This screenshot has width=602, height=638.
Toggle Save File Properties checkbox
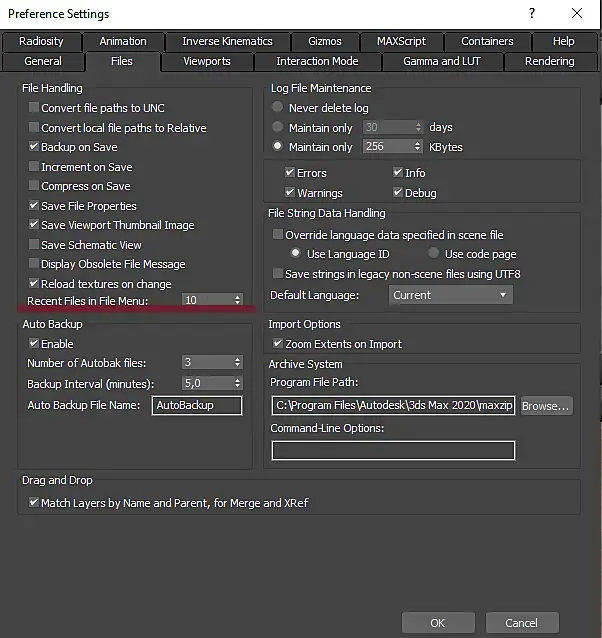[x=34, y=205]
